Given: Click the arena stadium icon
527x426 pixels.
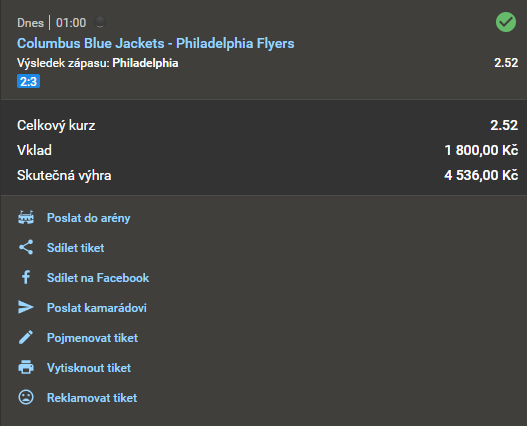Looking at the screenshot, I should click(x=26, y=218).
